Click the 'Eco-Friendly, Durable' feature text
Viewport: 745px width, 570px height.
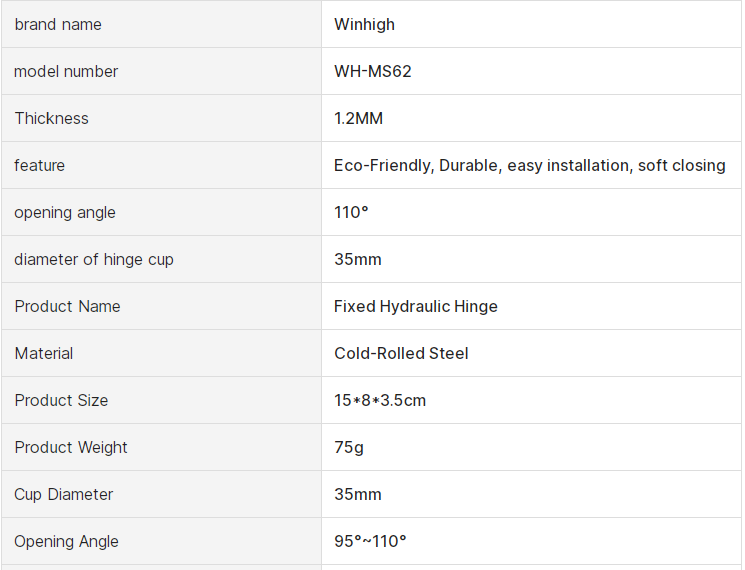(x=417, y=165)
